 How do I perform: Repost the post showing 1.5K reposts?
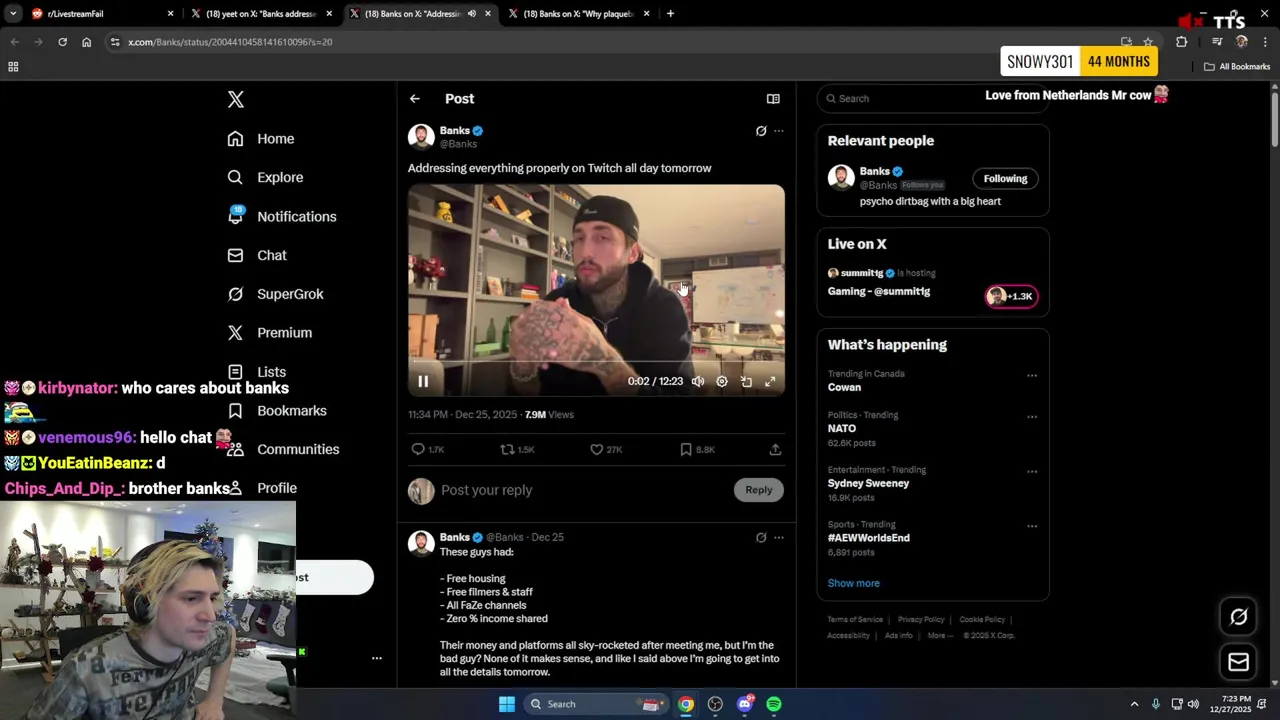coord(507,450)
